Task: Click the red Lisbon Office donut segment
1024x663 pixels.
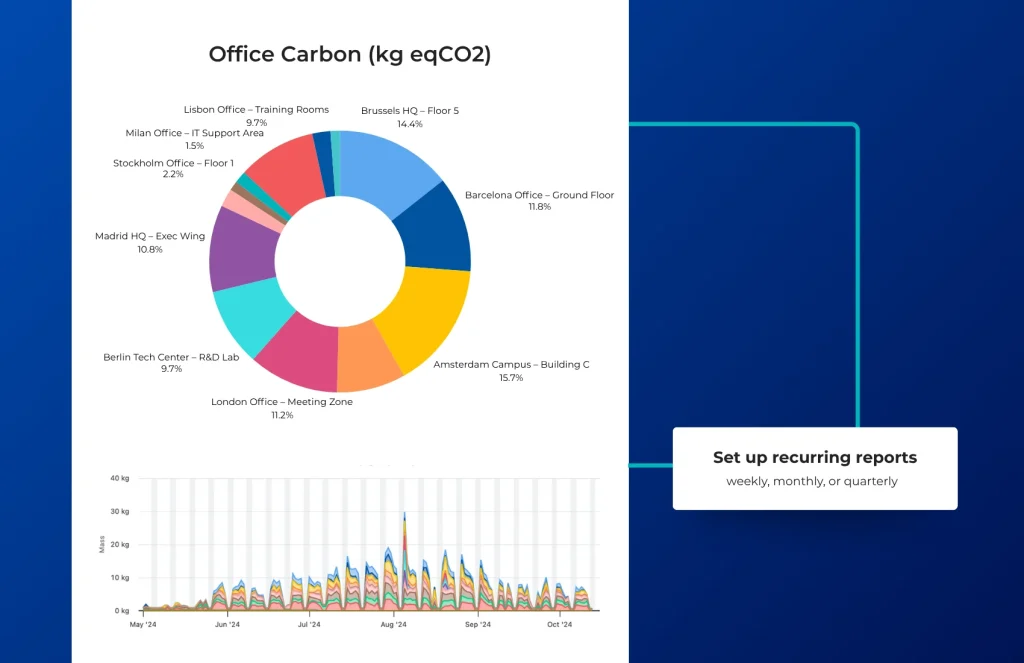Action: point(276,174)
